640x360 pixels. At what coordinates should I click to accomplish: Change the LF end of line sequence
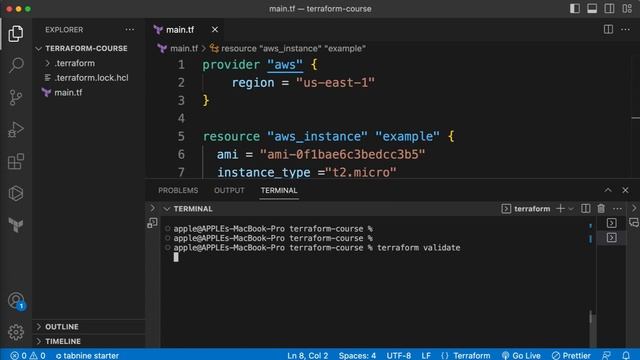click(x=426, y=356)
